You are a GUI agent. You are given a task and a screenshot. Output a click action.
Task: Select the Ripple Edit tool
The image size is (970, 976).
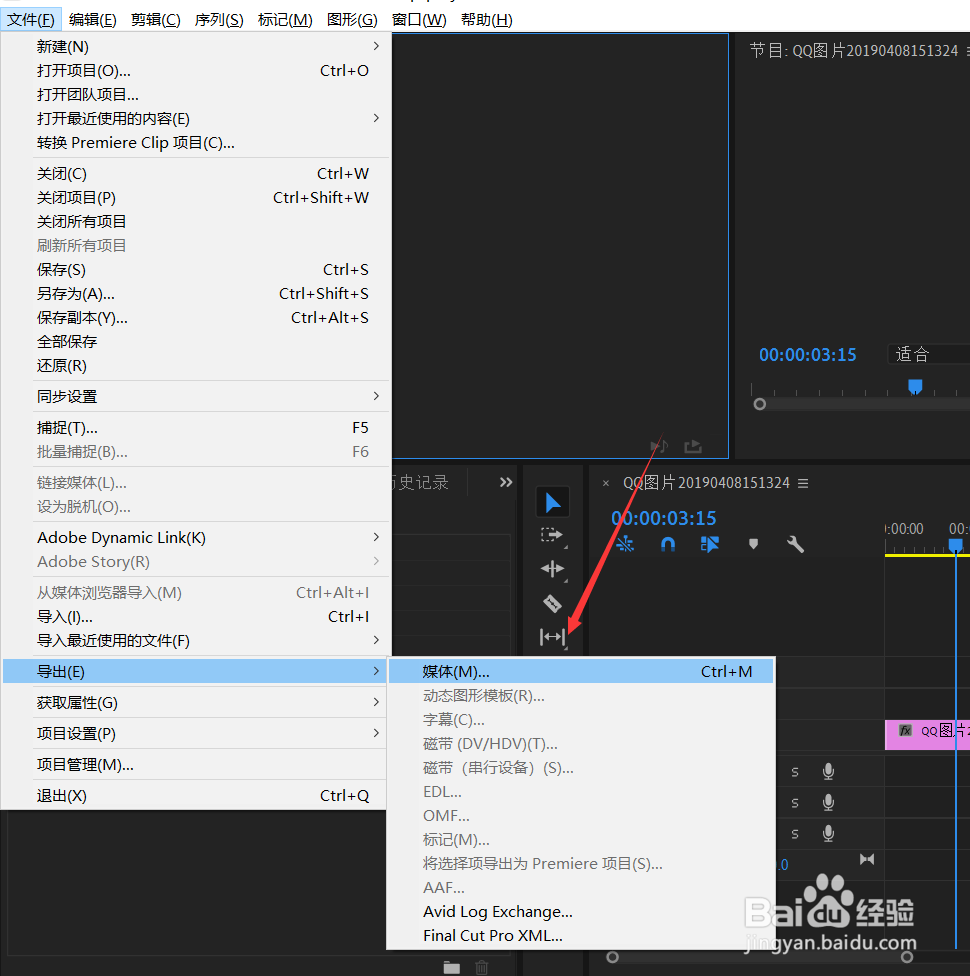pos(552,568)
